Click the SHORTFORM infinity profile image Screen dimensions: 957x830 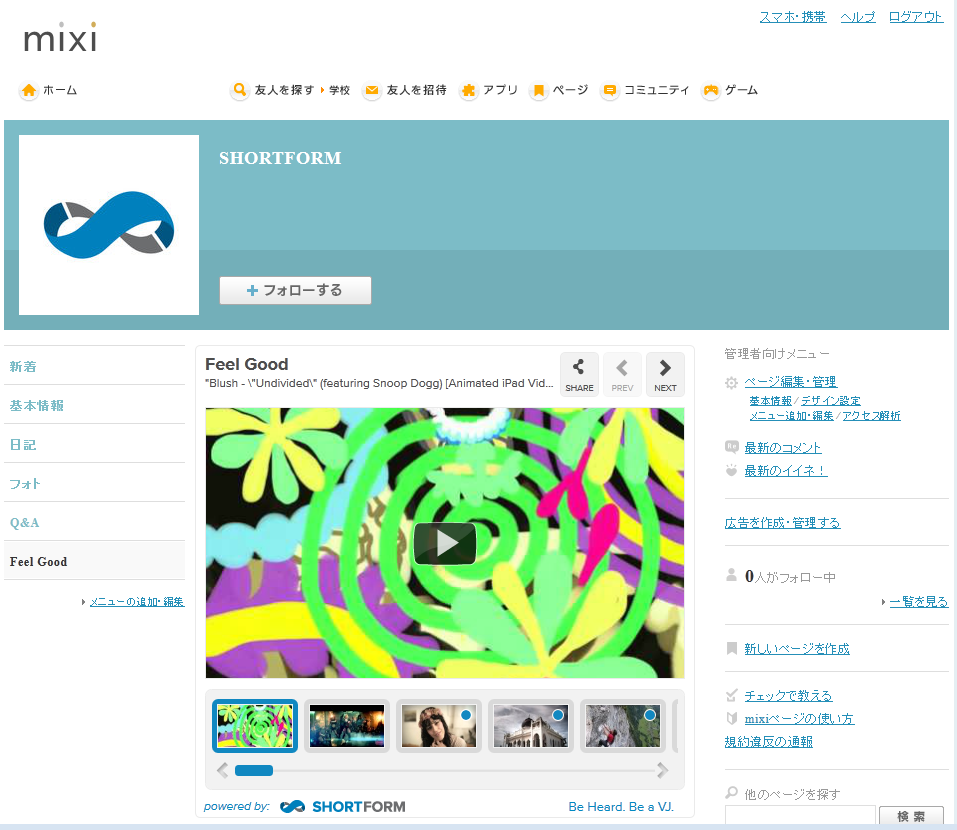(109, 225)
